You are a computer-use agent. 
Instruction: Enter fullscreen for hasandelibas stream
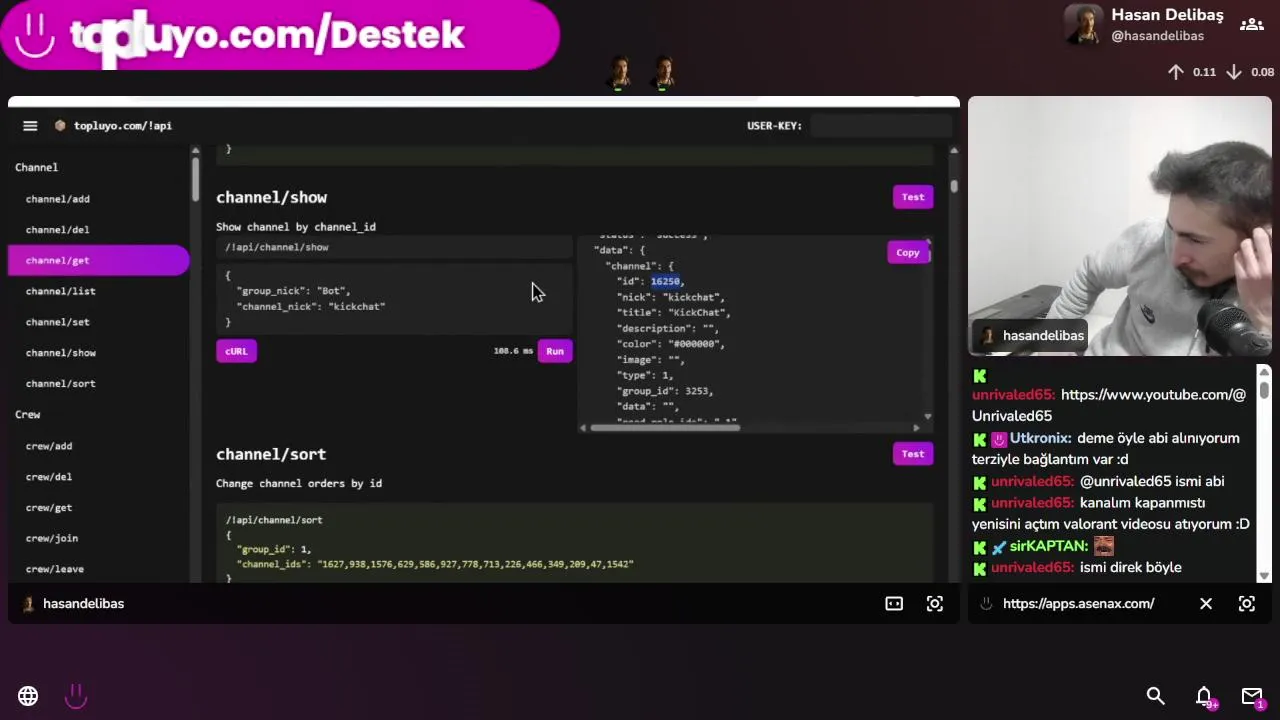935,604
